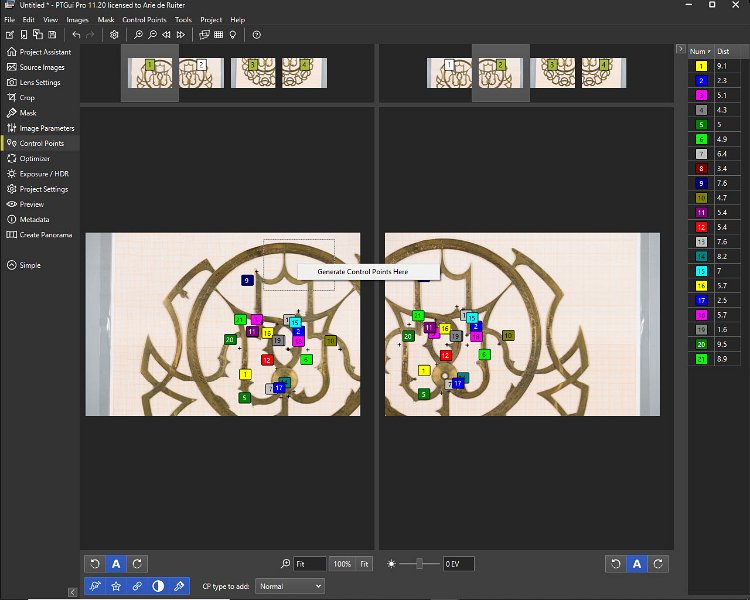Open the Control Points menu

click(x=142, y=19)
